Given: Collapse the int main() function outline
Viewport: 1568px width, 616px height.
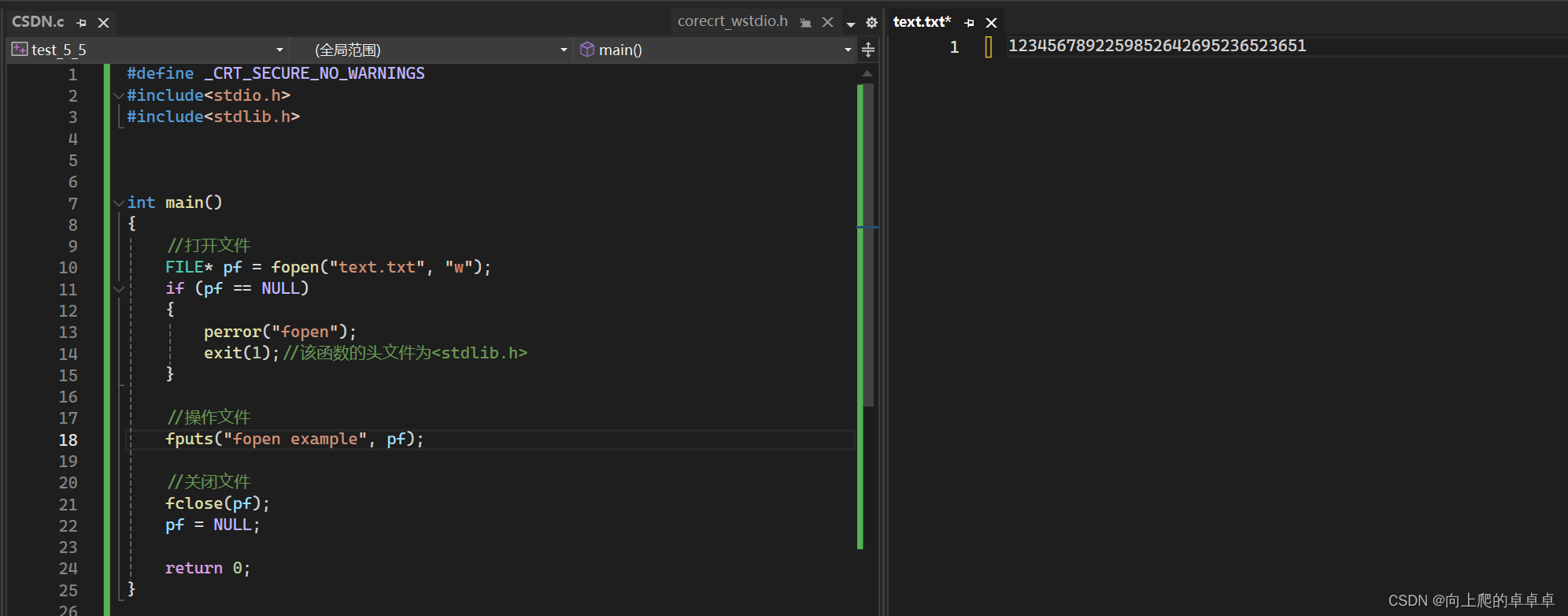Looking at the screenshot, I should point(119,203).
